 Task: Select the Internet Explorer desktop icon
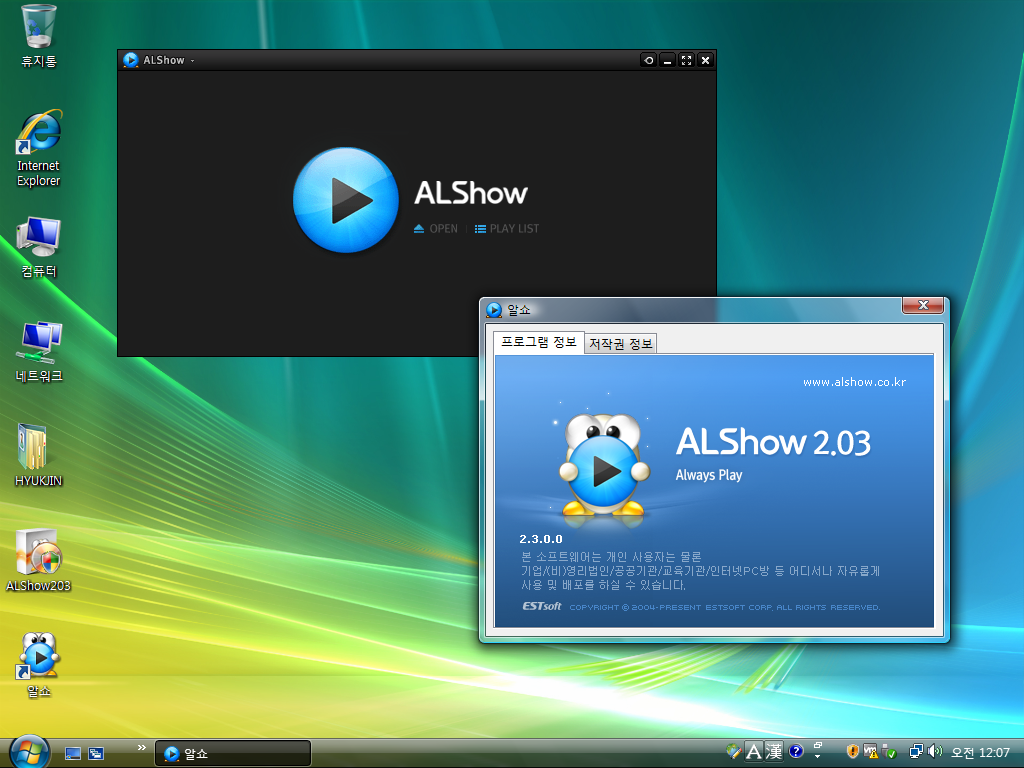(x=39, y=149)
